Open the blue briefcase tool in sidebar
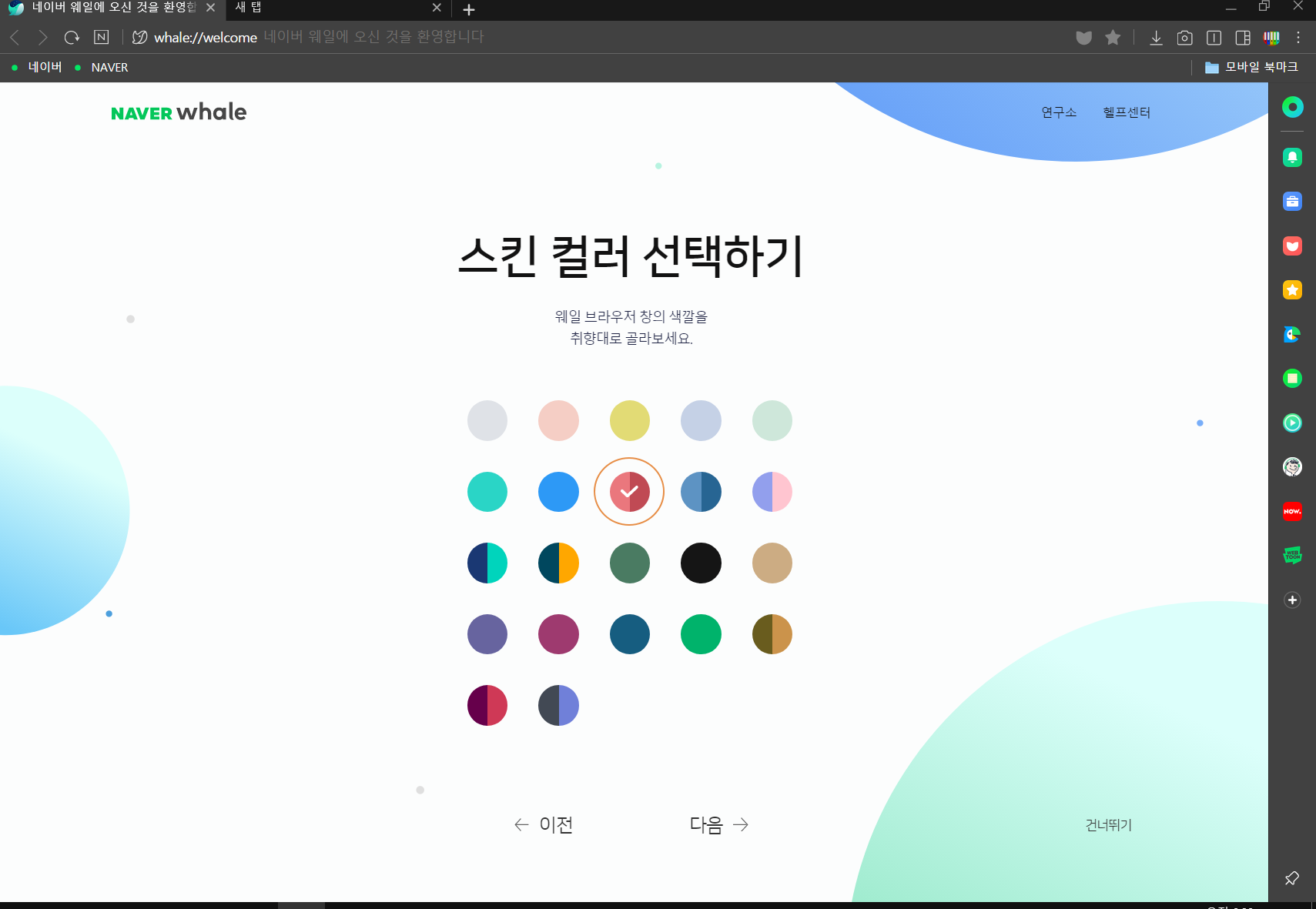 click(x=1292, y=202)
